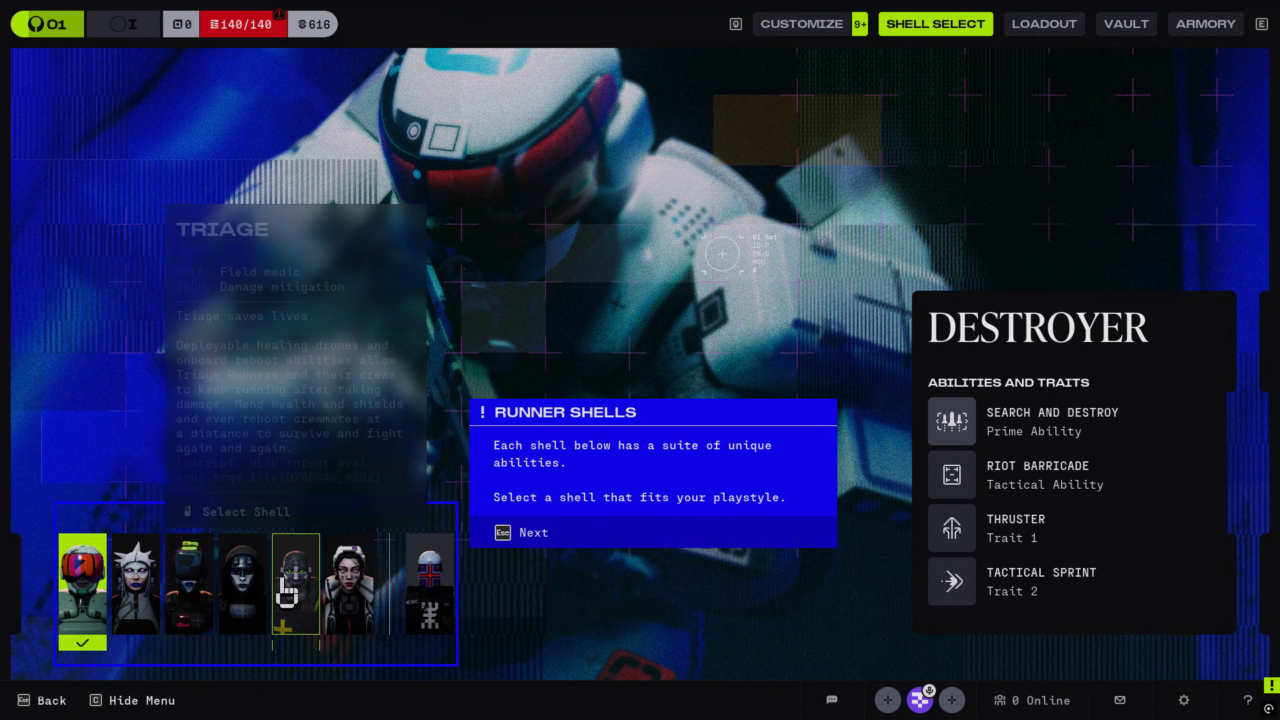Screen dimensions: 1280x720
Task: Open the chat message icon
Action: (x=831, y=700)
